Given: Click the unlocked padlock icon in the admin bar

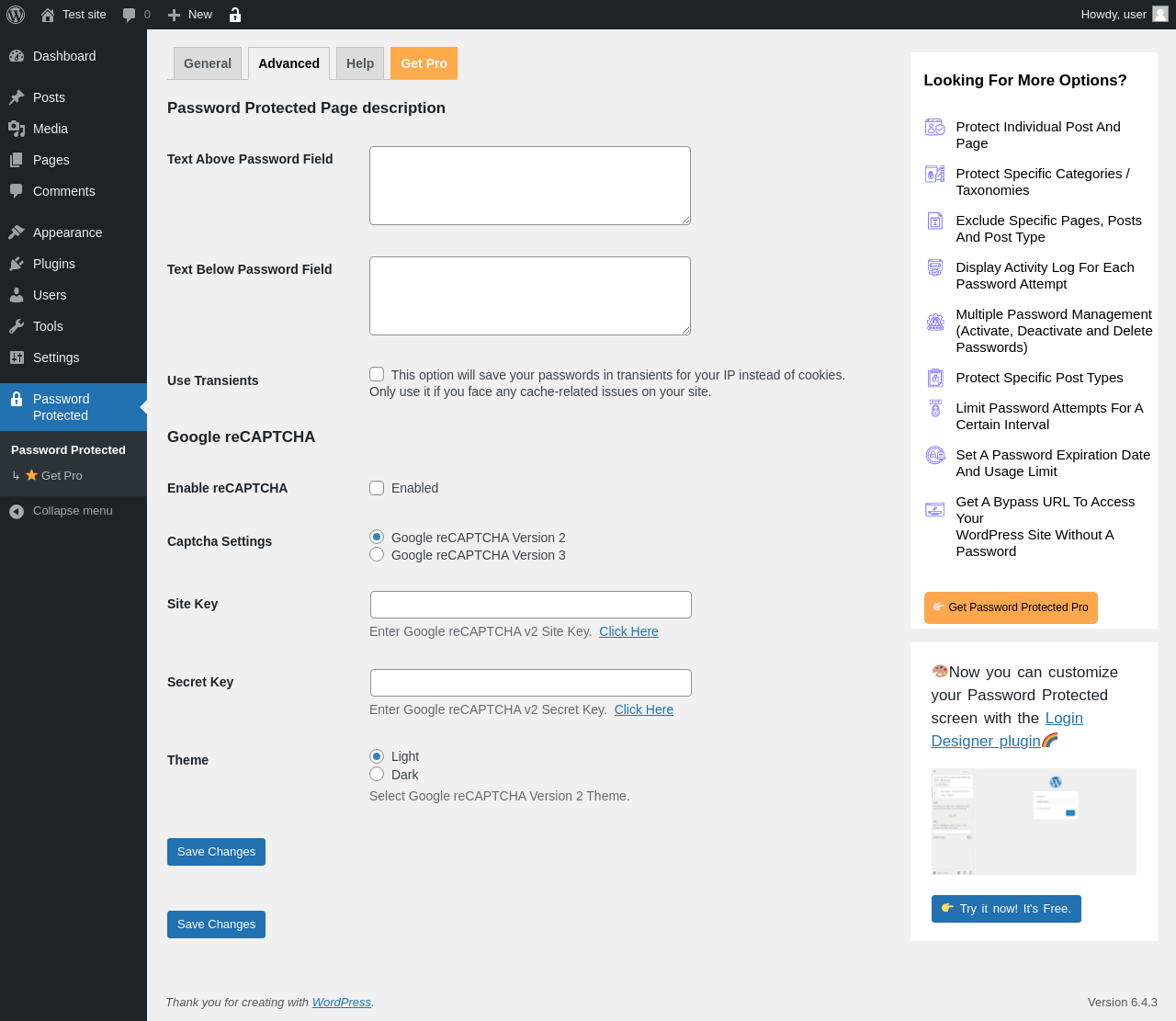Looking at the screenshot, I should pos(235,15).
